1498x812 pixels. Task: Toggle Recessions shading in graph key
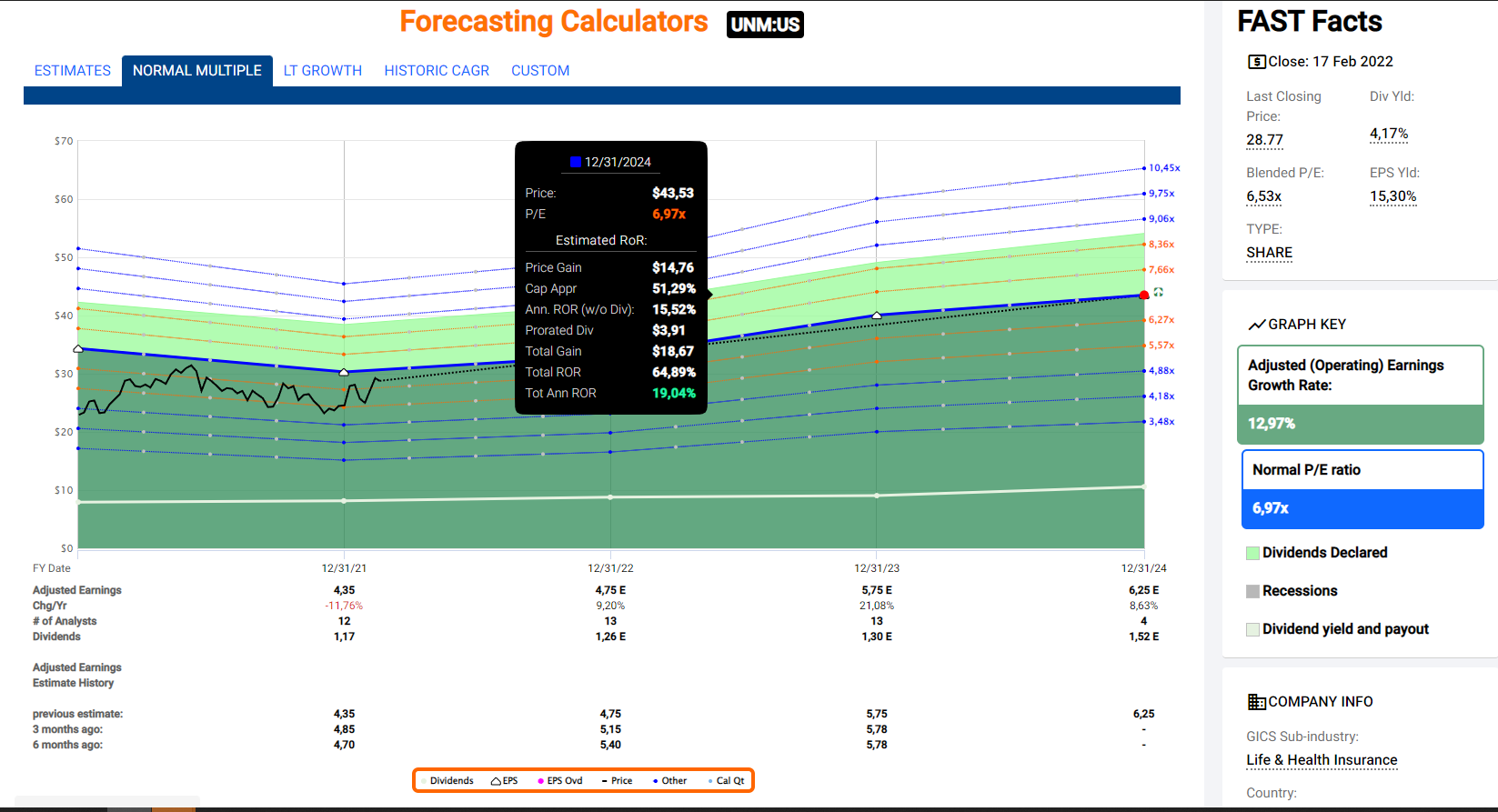click(1252, 591)
